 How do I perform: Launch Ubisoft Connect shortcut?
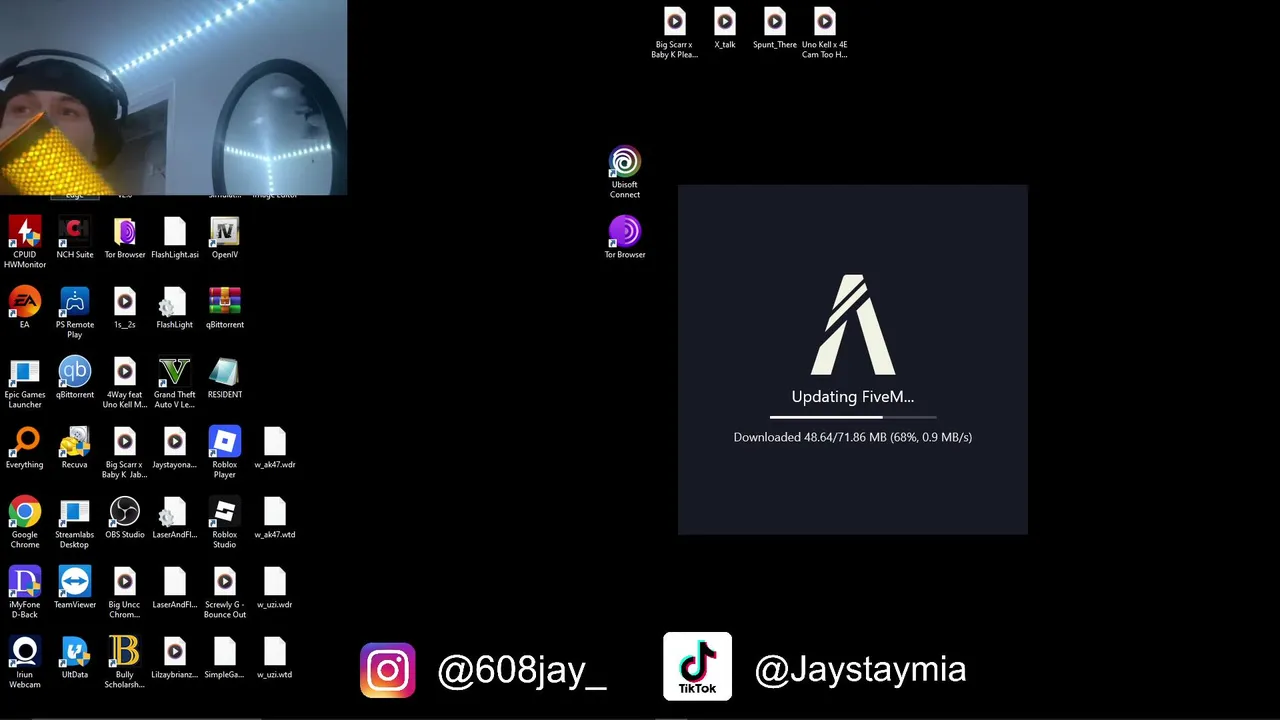tap(625, 172)
